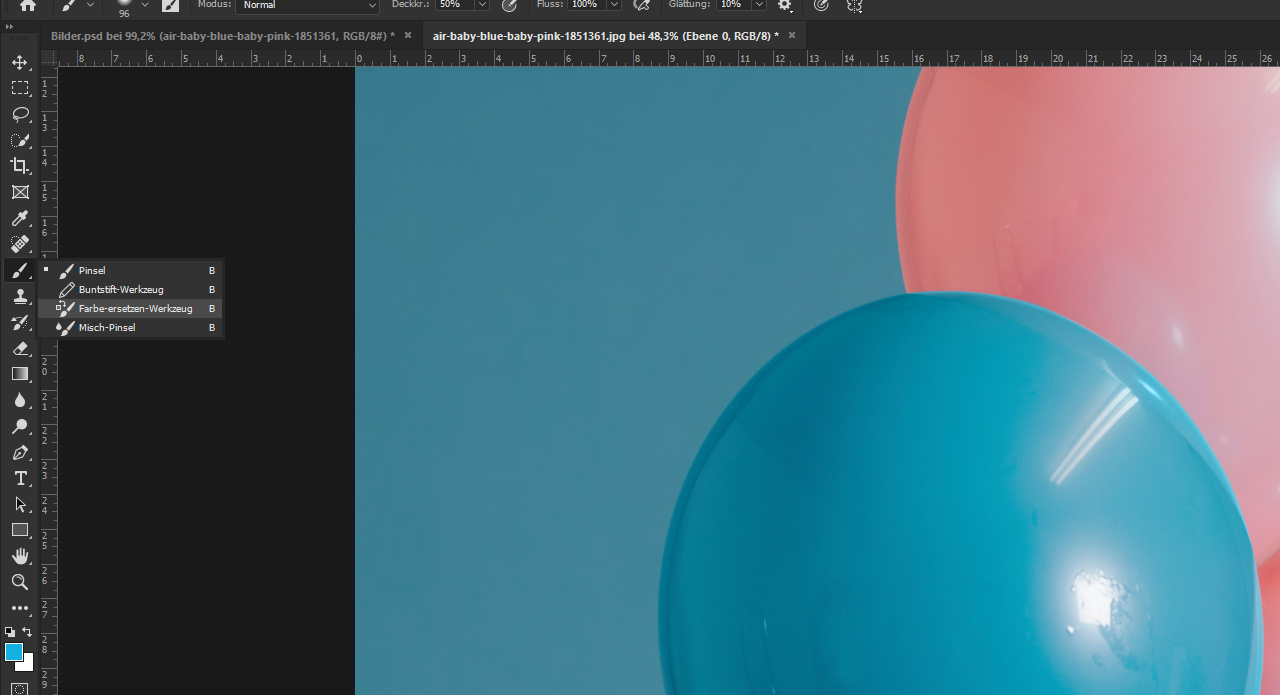1280x695 pixels.
Task: Toggle pressure for opacity button
Action: pyautogui.click(x=510, y=5)
